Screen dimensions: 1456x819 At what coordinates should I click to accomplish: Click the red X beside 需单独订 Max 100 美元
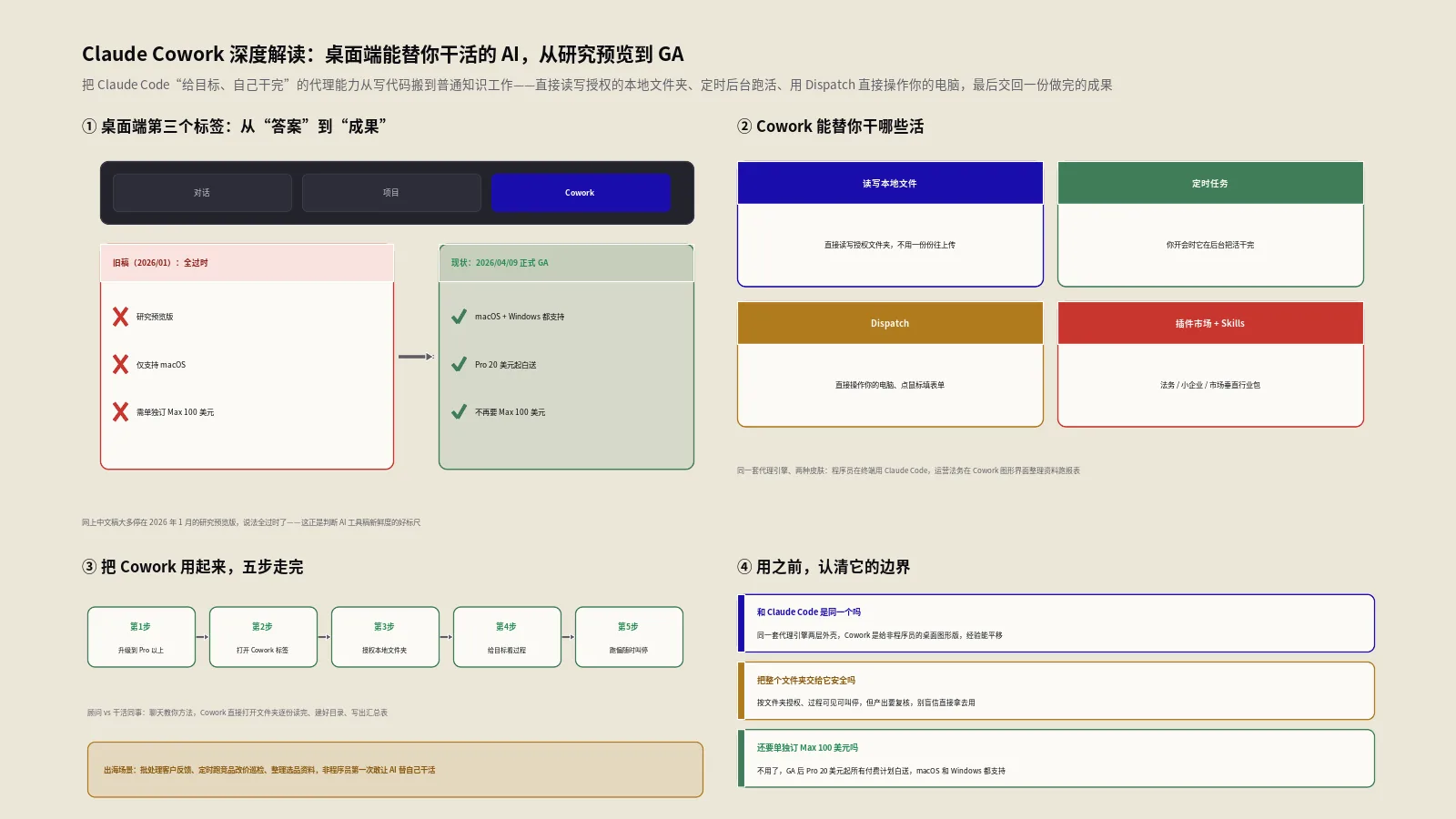point(120,412)
